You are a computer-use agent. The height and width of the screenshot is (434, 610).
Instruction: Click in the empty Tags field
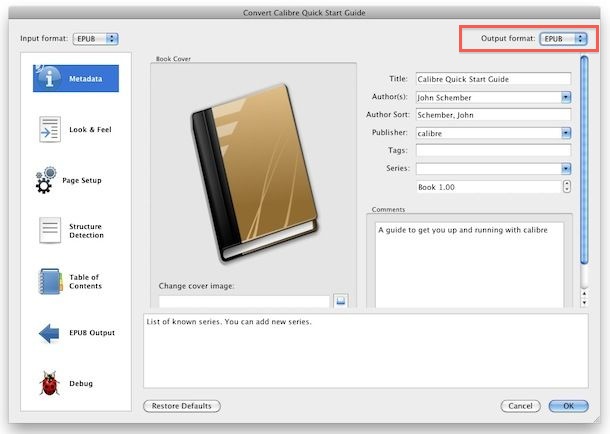(493, 150)
